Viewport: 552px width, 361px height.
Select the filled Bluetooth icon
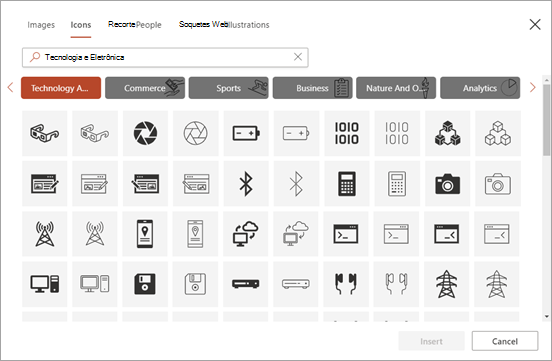point(246,183)
